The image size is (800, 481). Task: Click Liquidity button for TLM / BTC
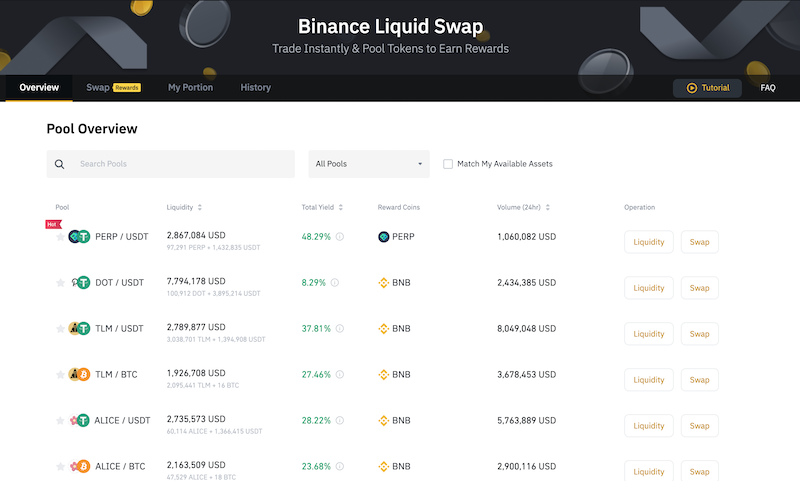[649, 379]
